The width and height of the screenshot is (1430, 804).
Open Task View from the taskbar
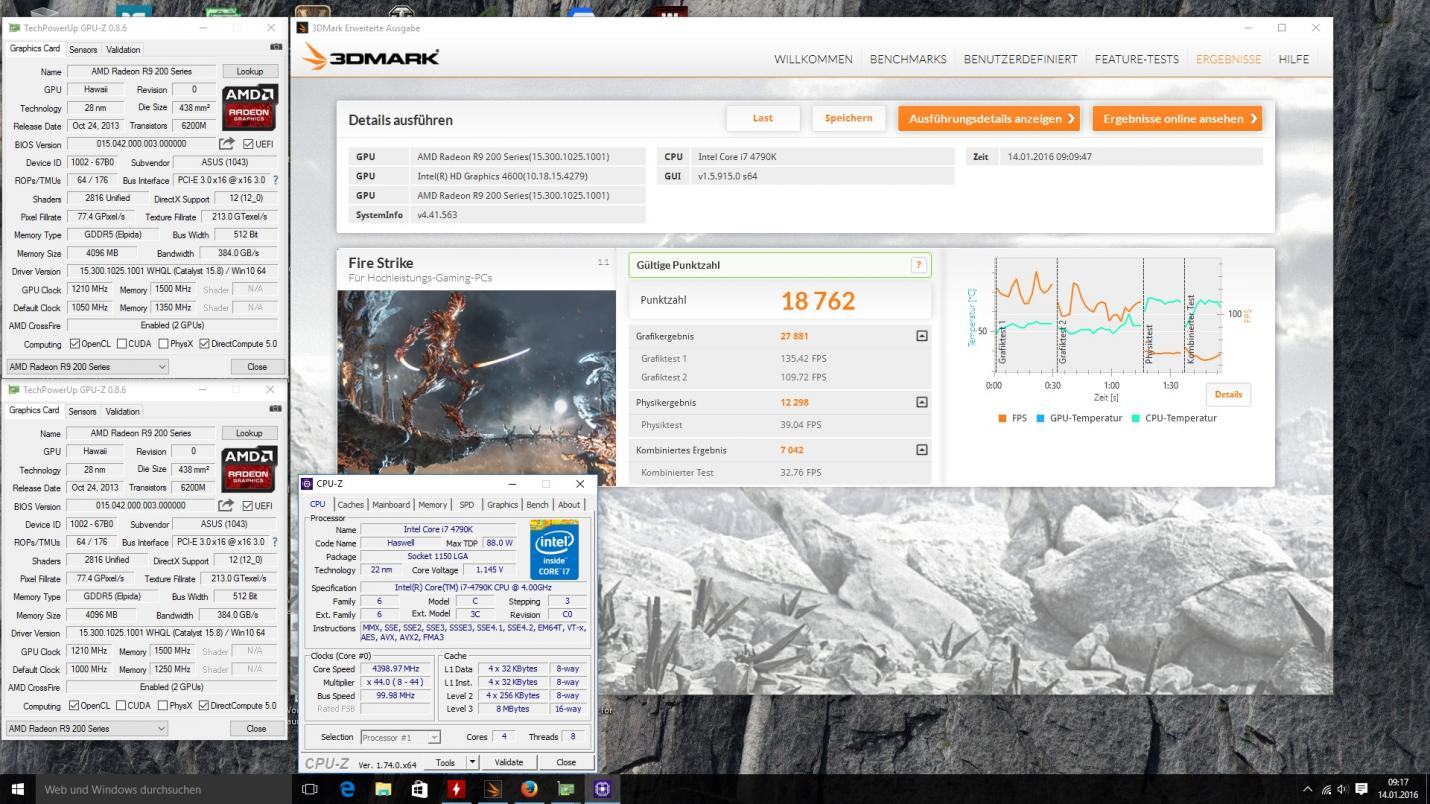click(x=310, y=789)
